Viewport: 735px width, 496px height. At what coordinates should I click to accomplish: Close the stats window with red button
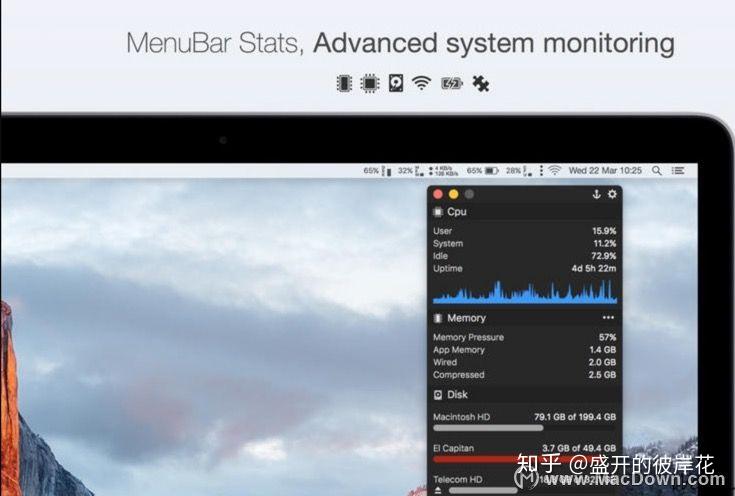438,194
